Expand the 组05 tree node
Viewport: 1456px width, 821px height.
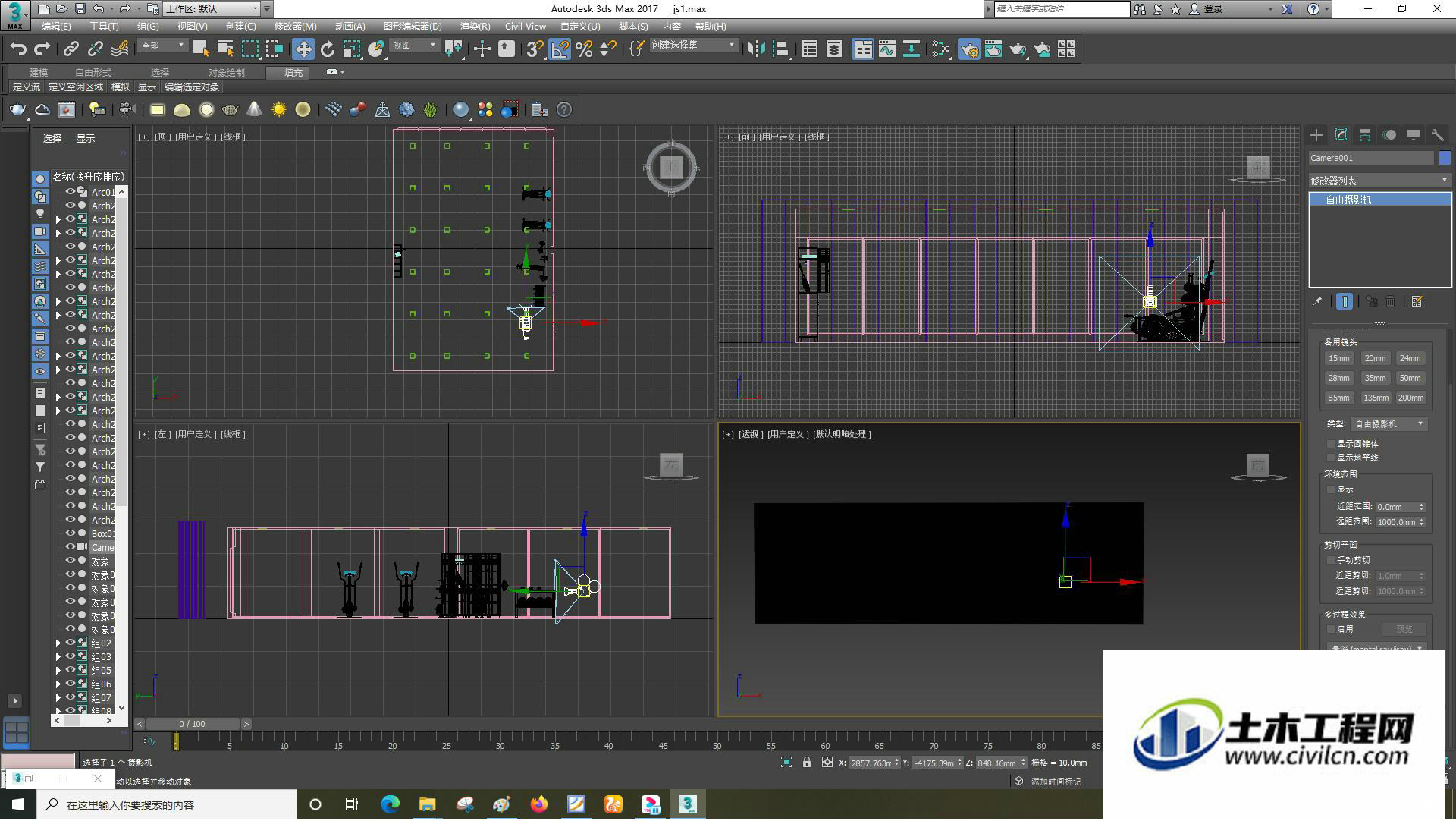click(58, 671)
